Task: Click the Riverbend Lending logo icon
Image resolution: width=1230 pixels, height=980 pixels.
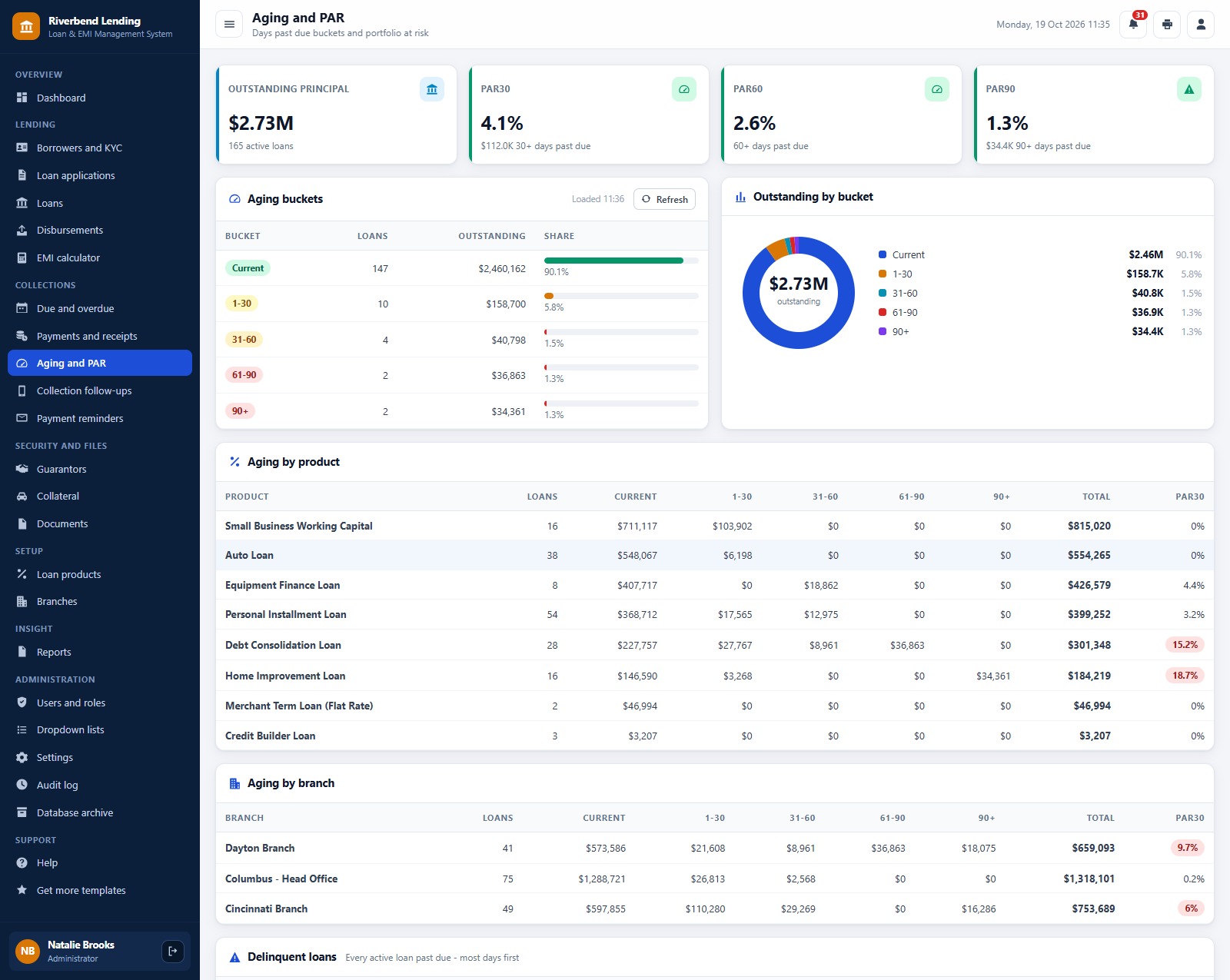Action: click(x=26, y=26)
